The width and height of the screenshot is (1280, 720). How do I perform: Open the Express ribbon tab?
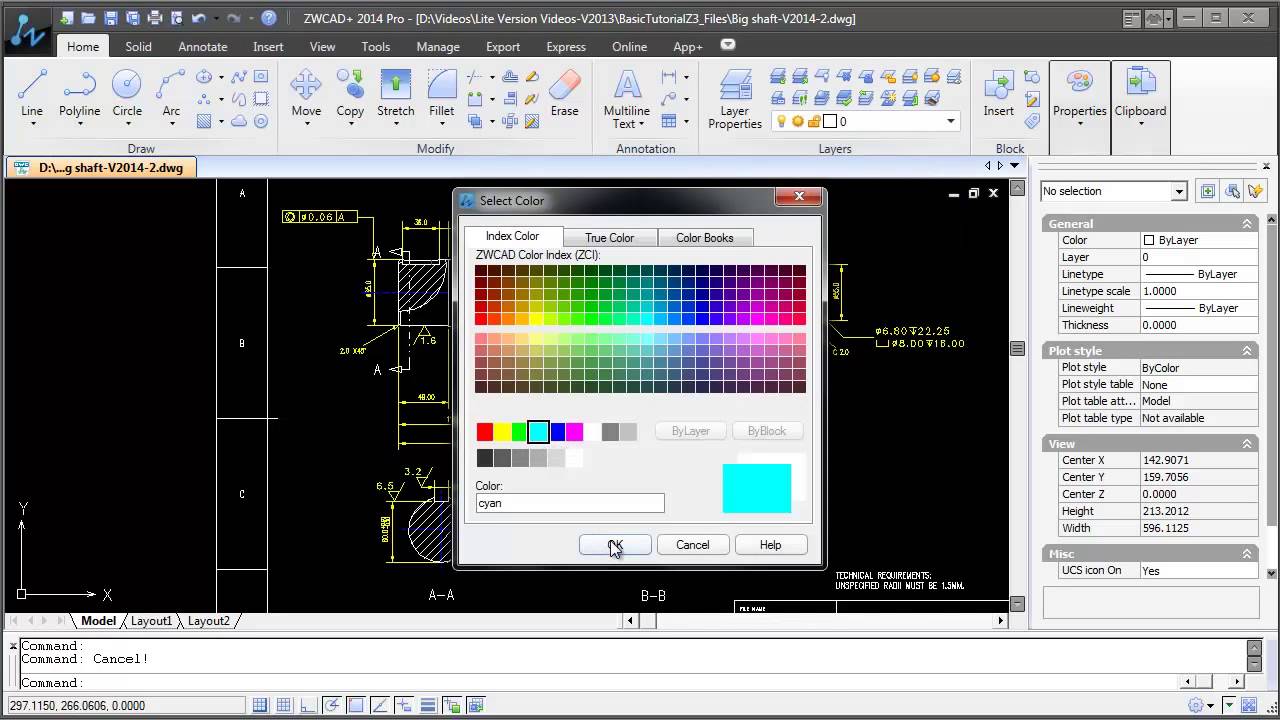(566, 46)
